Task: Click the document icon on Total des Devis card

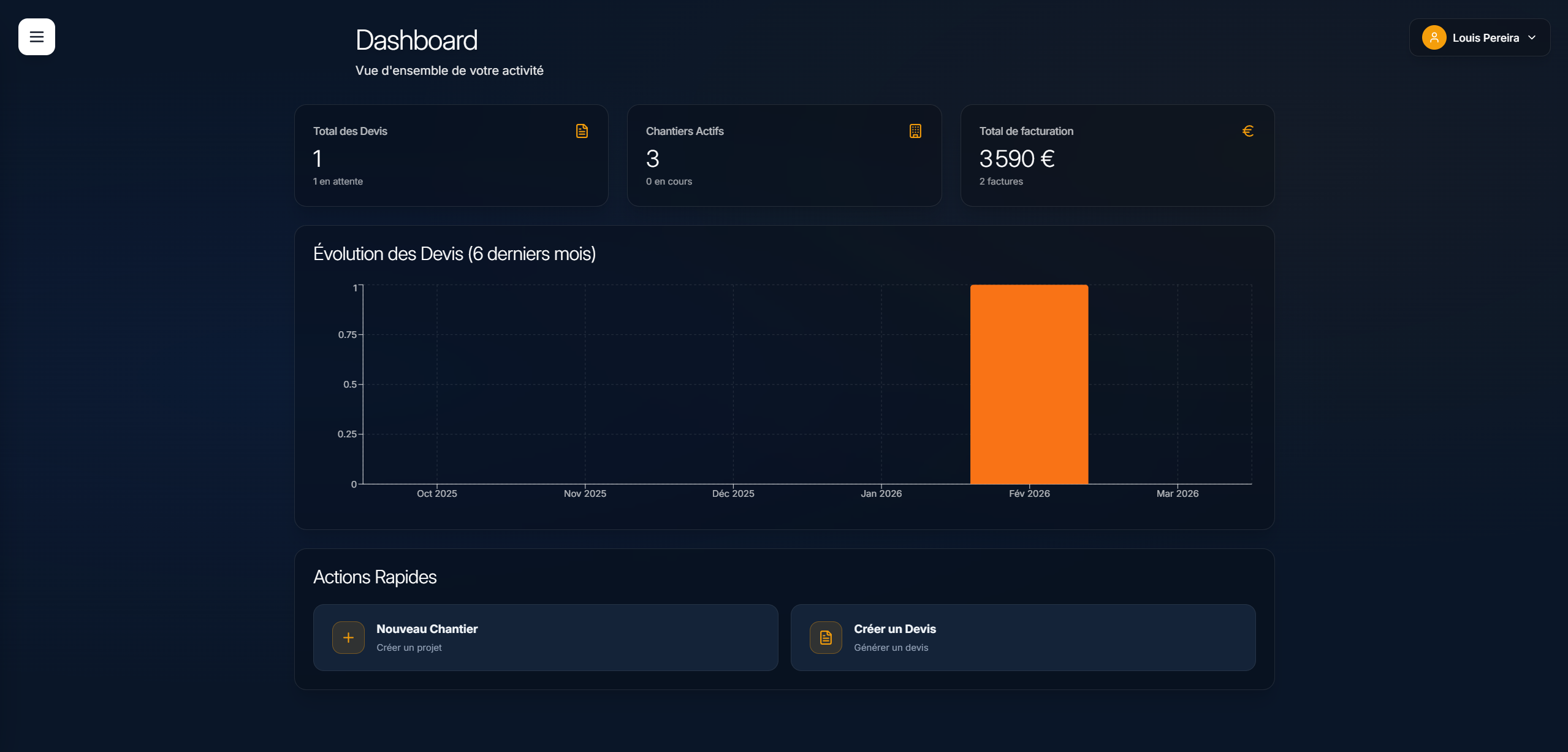Action: pyautogui.click(x=581, y=131)
